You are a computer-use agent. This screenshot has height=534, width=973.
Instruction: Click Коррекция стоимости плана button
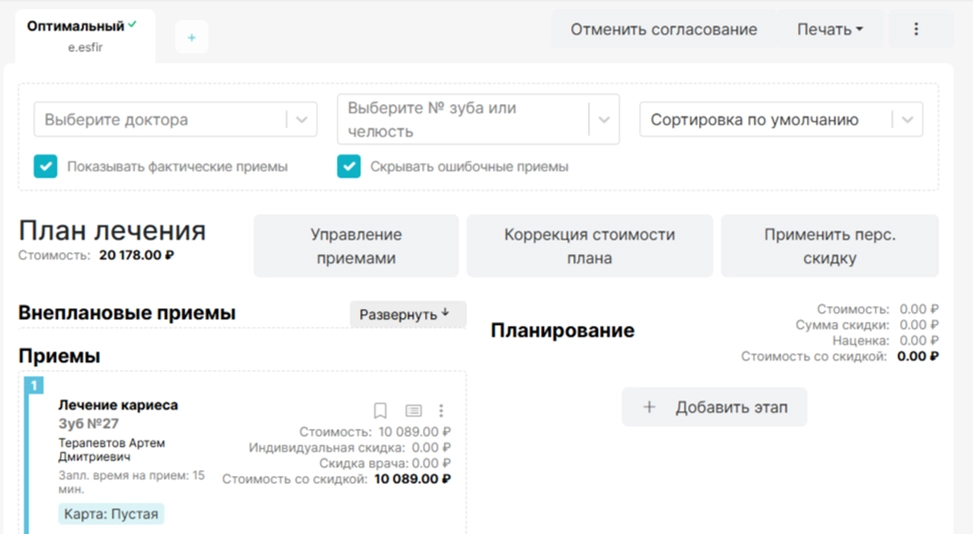coord(589,246)
